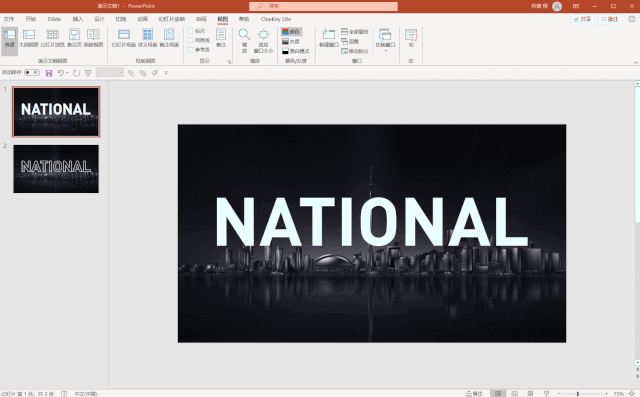Customize Quick Access Toolbar dropdown
This screenshot has width=640, height=397.
pos(166,73)
